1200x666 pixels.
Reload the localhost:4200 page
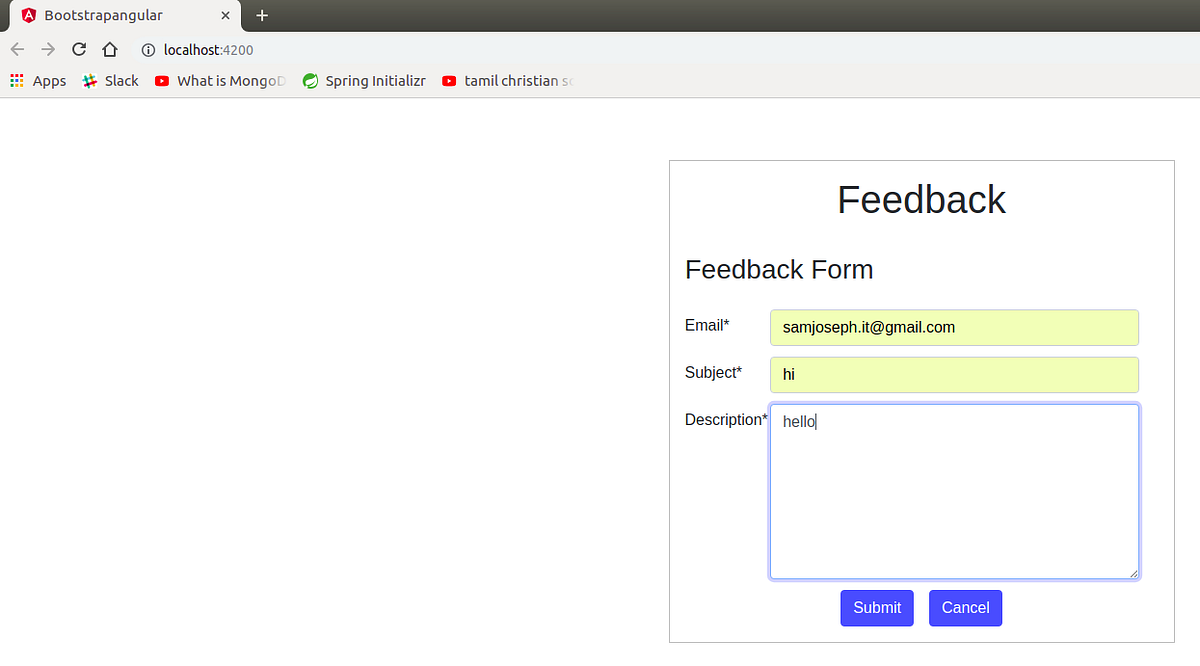[x=78, y=49]
